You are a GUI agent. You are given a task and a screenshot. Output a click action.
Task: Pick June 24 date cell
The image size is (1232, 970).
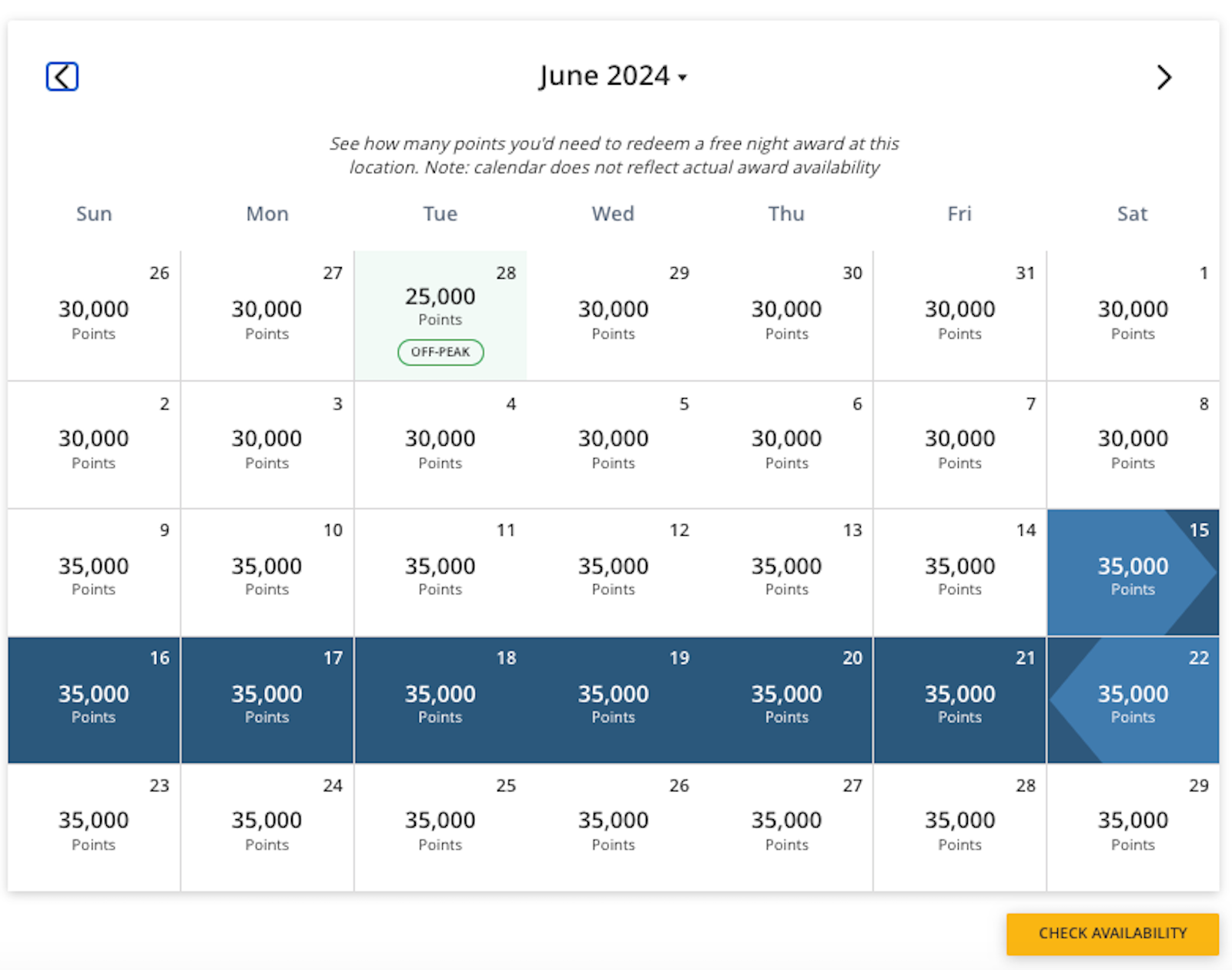click(x=267, y=828)
